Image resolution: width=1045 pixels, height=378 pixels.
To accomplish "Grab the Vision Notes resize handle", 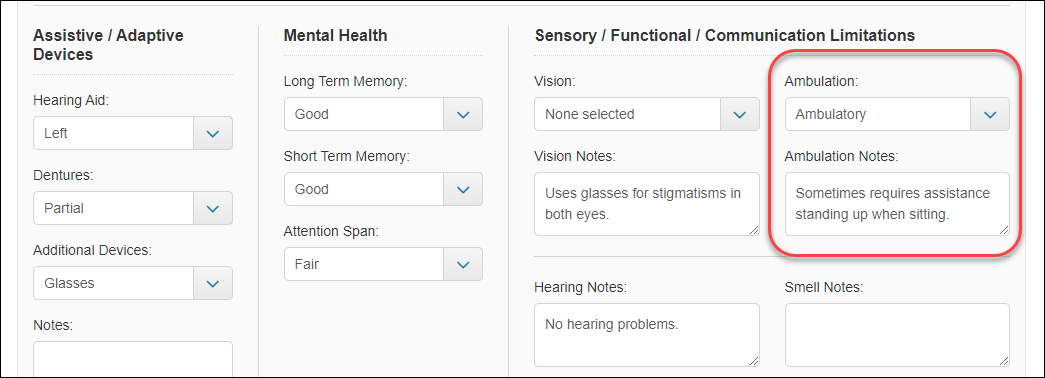I will pos(754,230).
